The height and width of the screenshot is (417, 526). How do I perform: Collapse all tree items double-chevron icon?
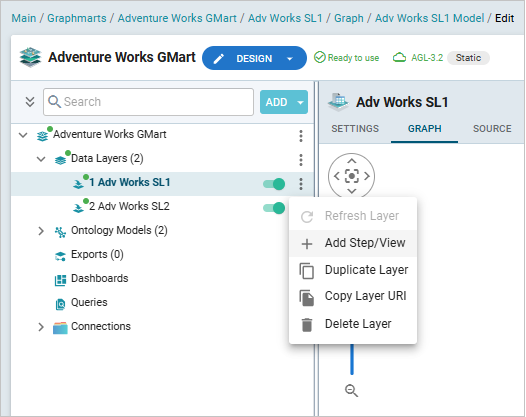coord(30,102)
